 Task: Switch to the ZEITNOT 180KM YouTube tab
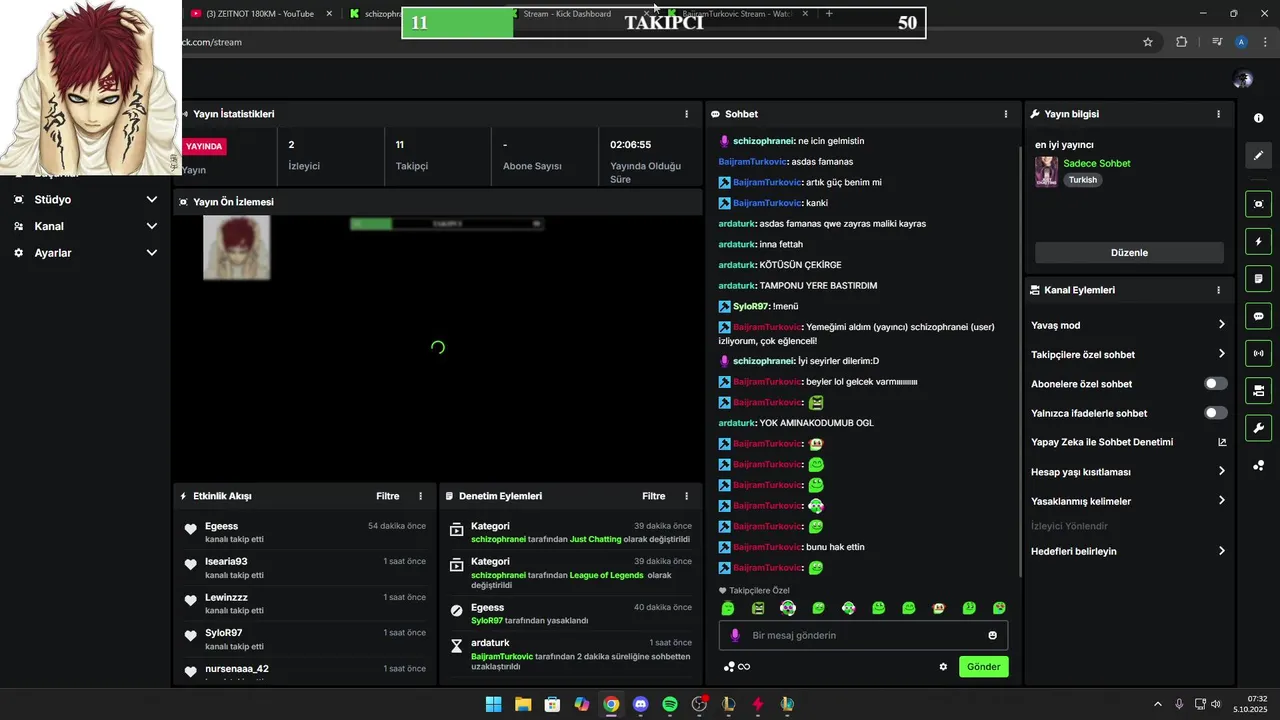pos(259,14)
